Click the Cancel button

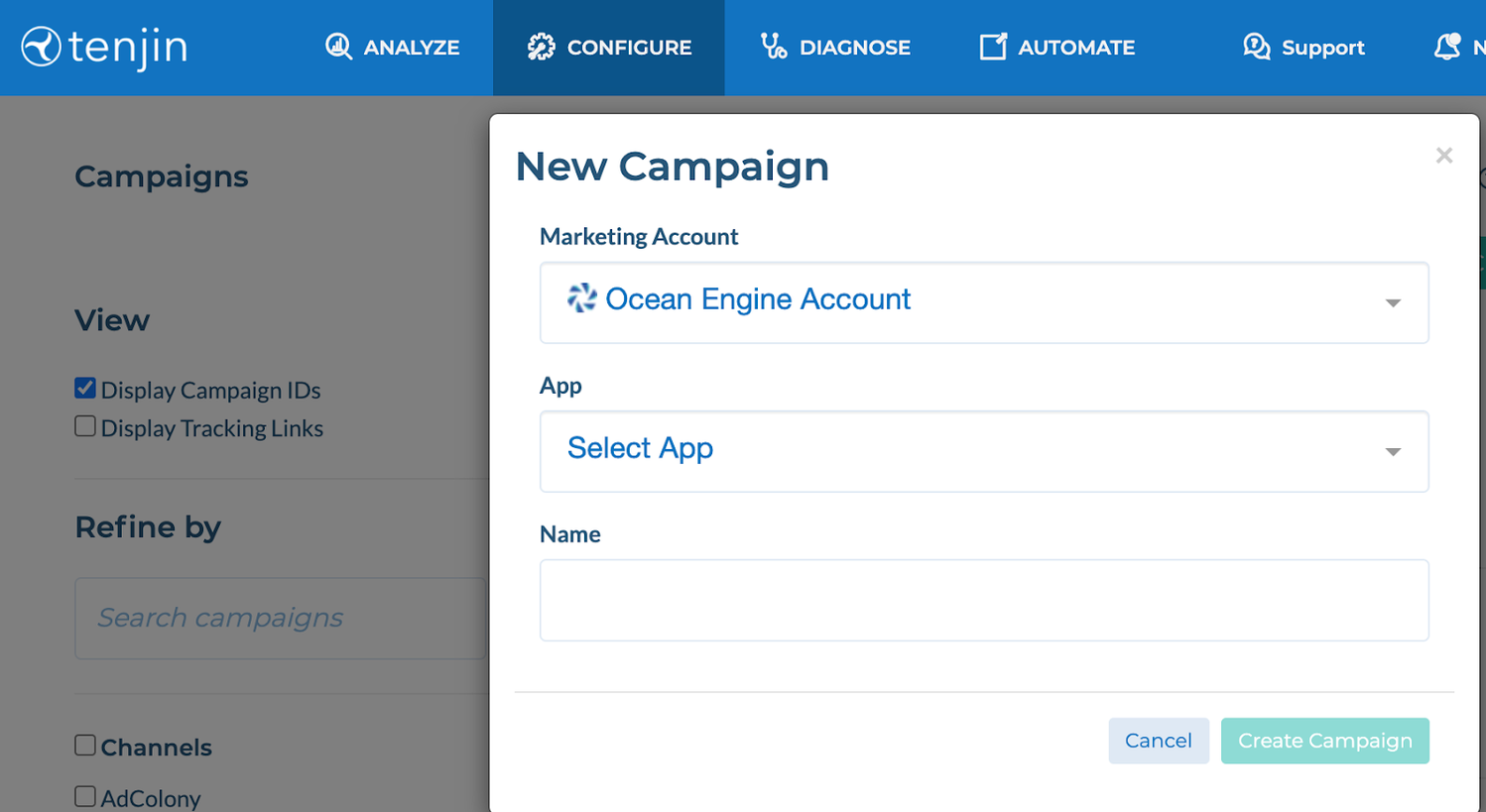[x=1159, y=741]
